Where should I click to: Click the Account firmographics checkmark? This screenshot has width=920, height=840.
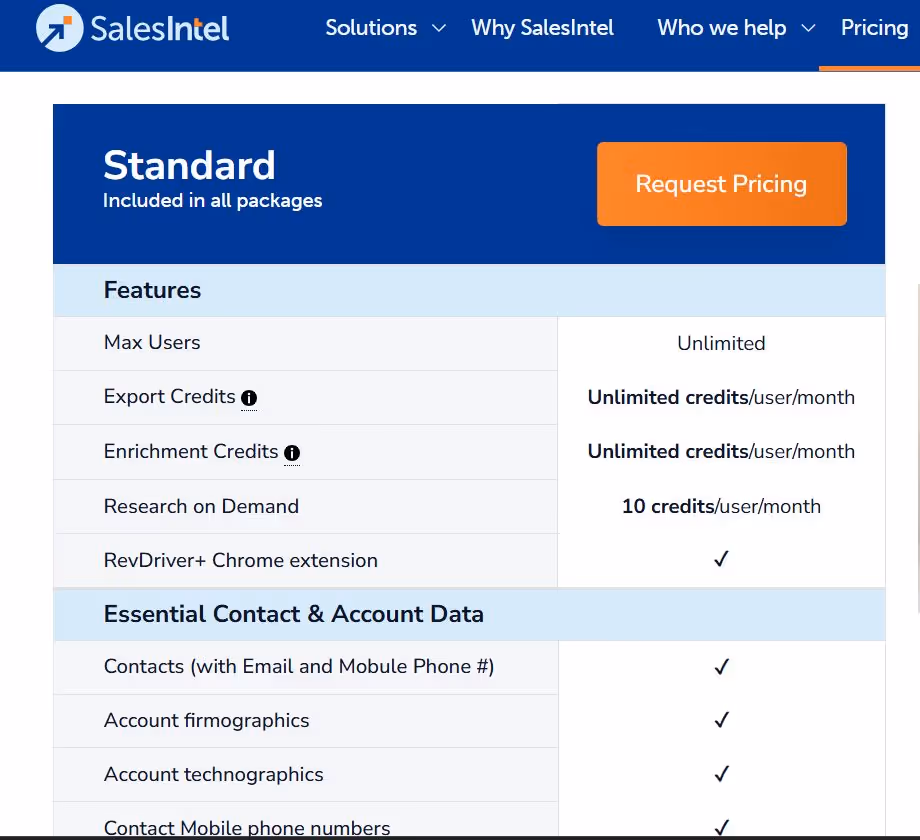tap(721, 720)
